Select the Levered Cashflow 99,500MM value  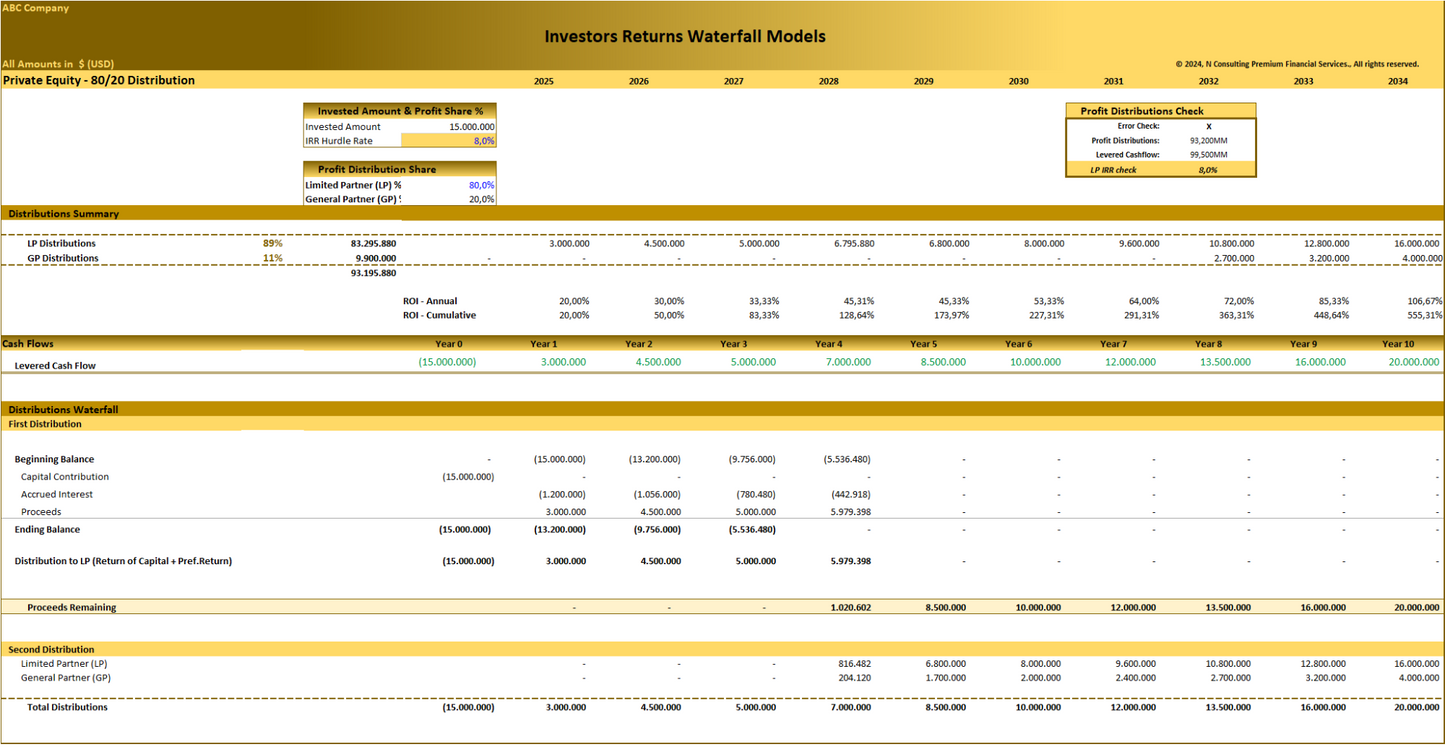pyautogui.click(x=1208, y=155)
